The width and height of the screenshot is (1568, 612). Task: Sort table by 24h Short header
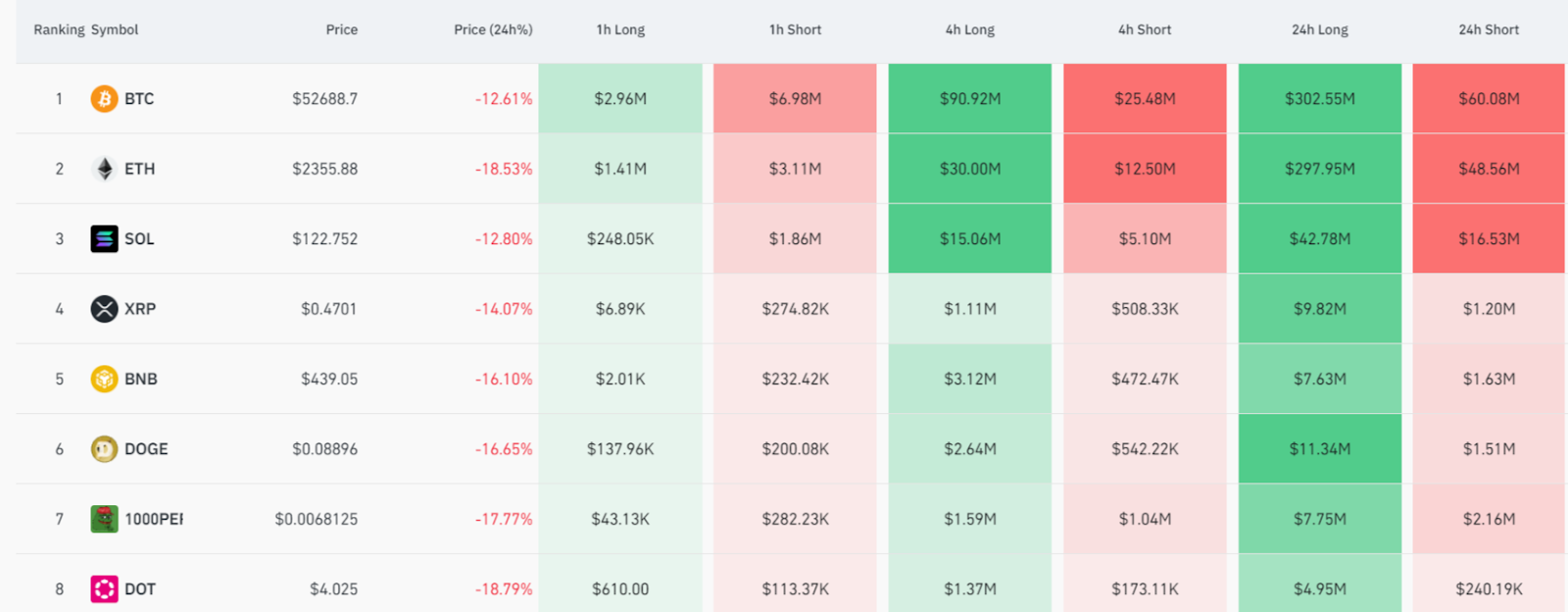tap(1488, 29)
